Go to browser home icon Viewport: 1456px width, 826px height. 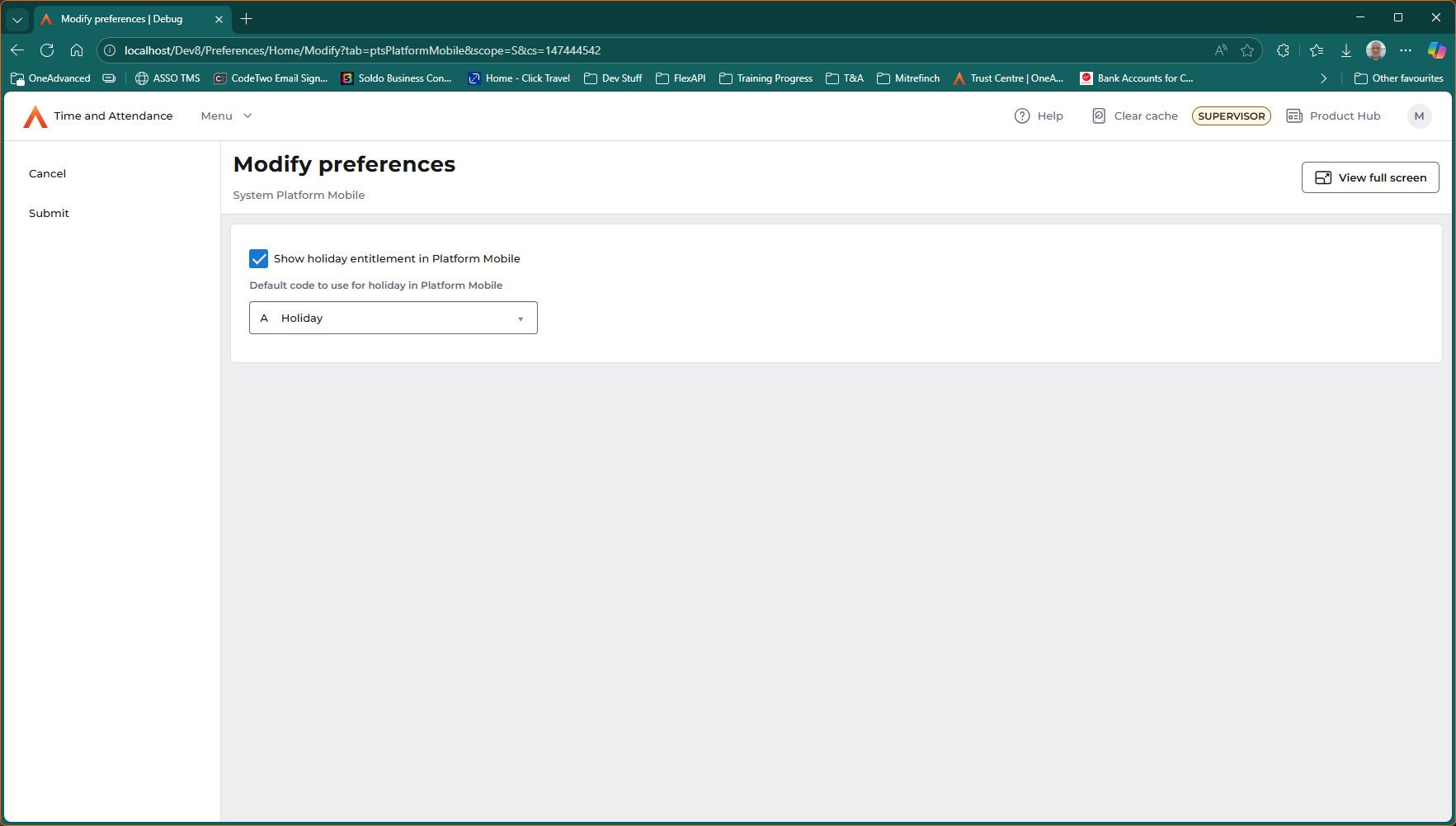click(x=77, y=50)
